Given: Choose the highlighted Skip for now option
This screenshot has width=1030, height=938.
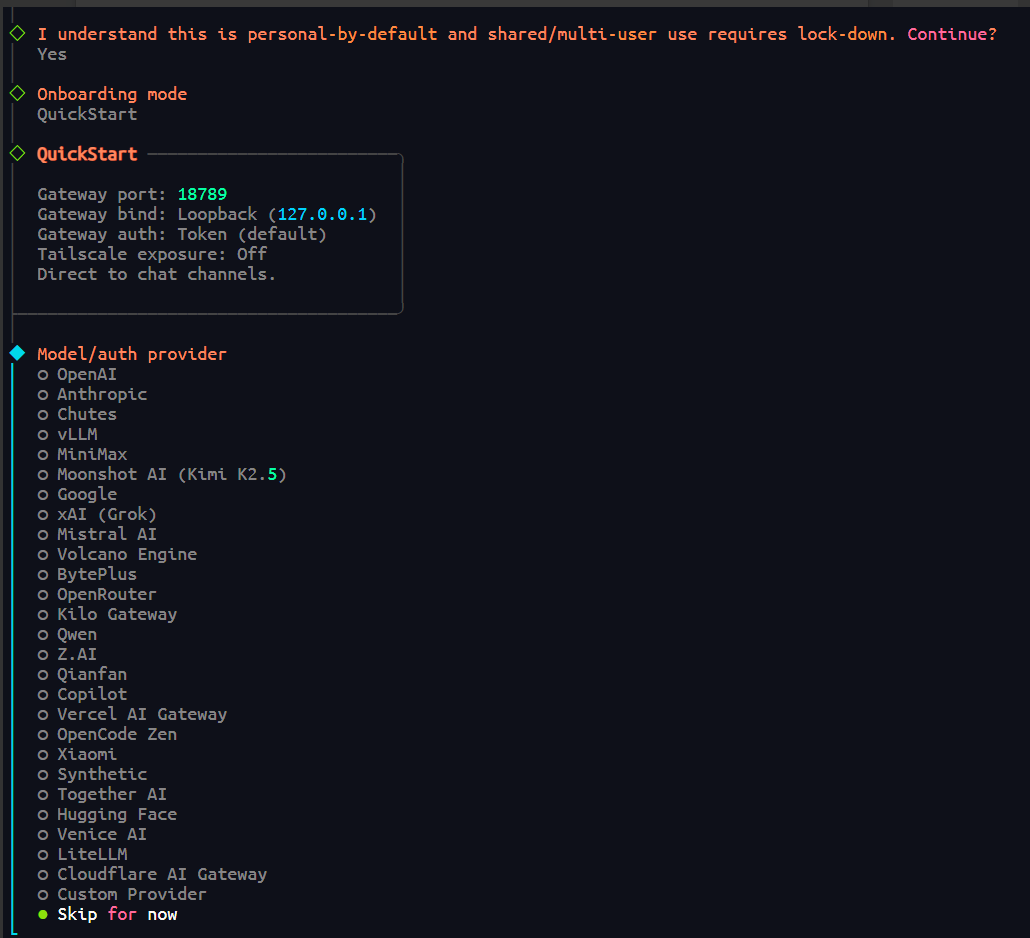Looking at the screenshot, I should pyautogui.click(x=107, y=914).
